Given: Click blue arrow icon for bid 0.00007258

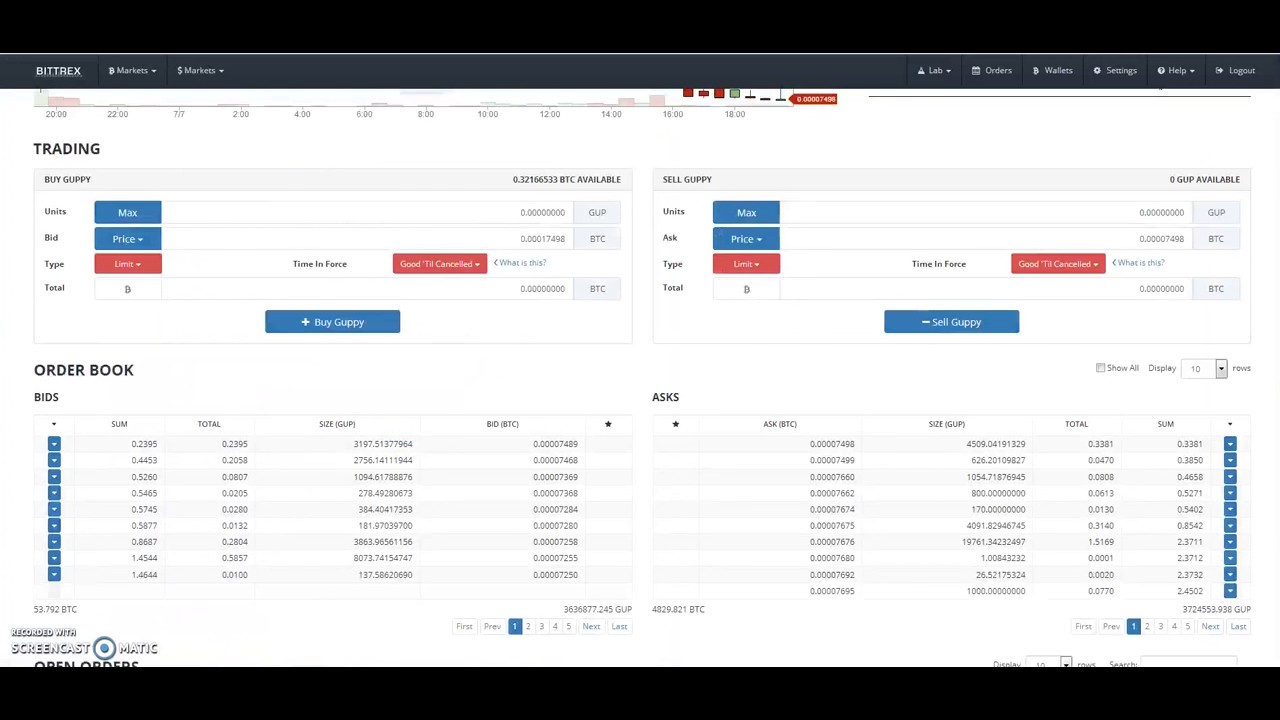Looking at the screenshot, I should coord(54,542).
